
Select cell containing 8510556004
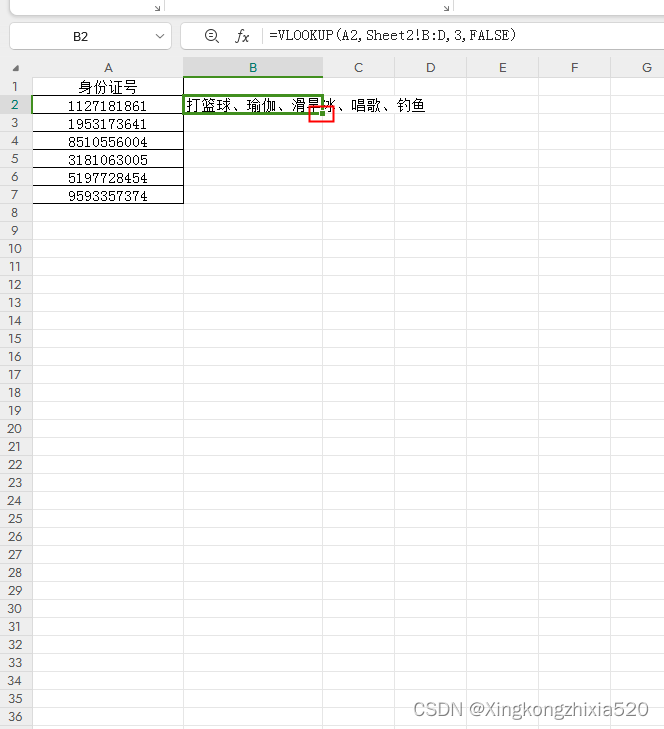coord(108,141)
